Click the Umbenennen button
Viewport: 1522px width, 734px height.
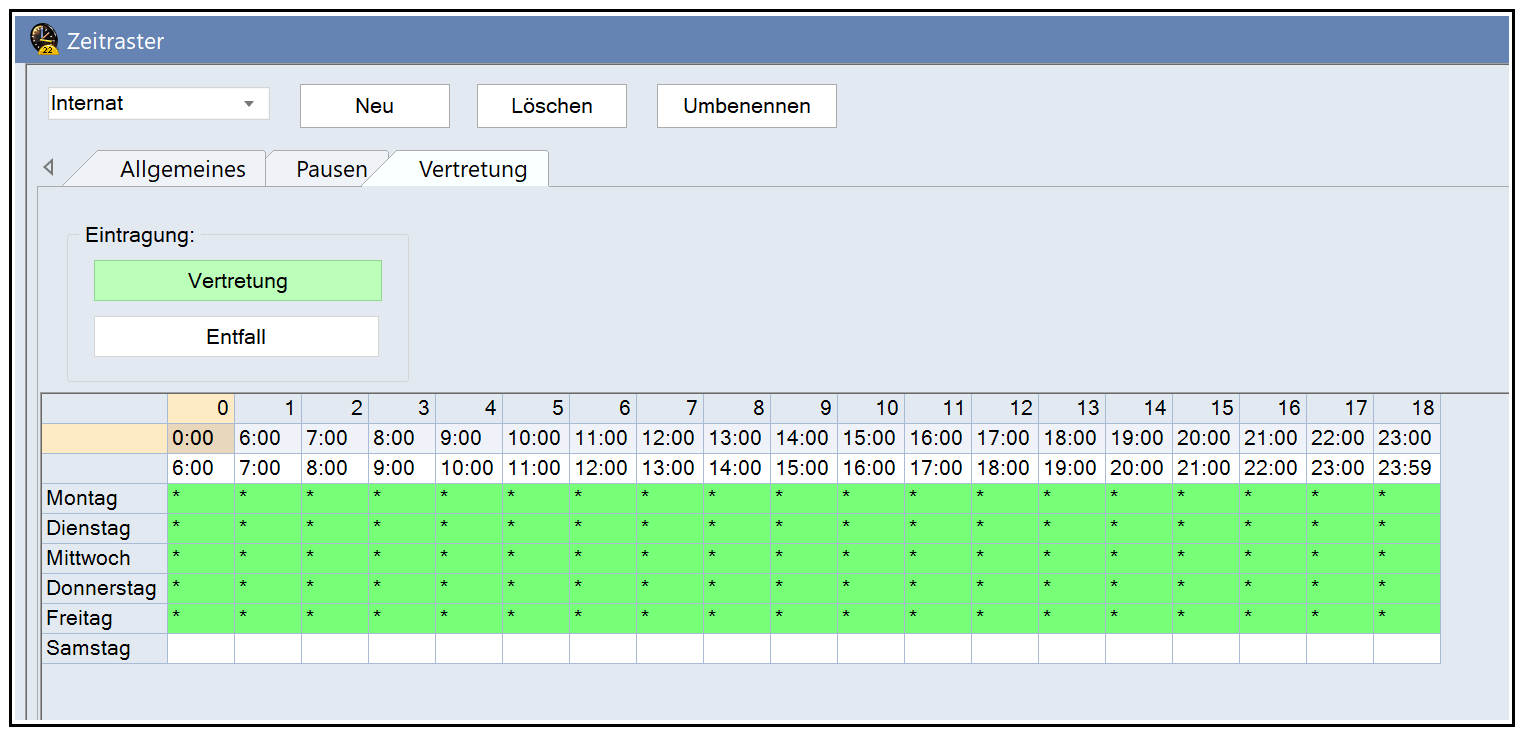click(746, 106)
